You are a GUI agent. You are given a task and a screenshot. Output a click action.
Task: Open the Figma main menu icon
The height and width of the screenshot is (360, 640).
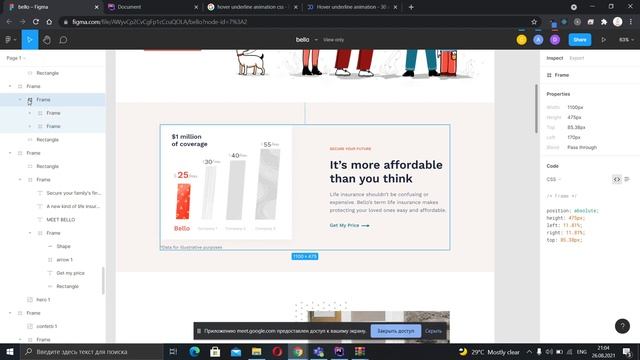(x=9, y=40)
